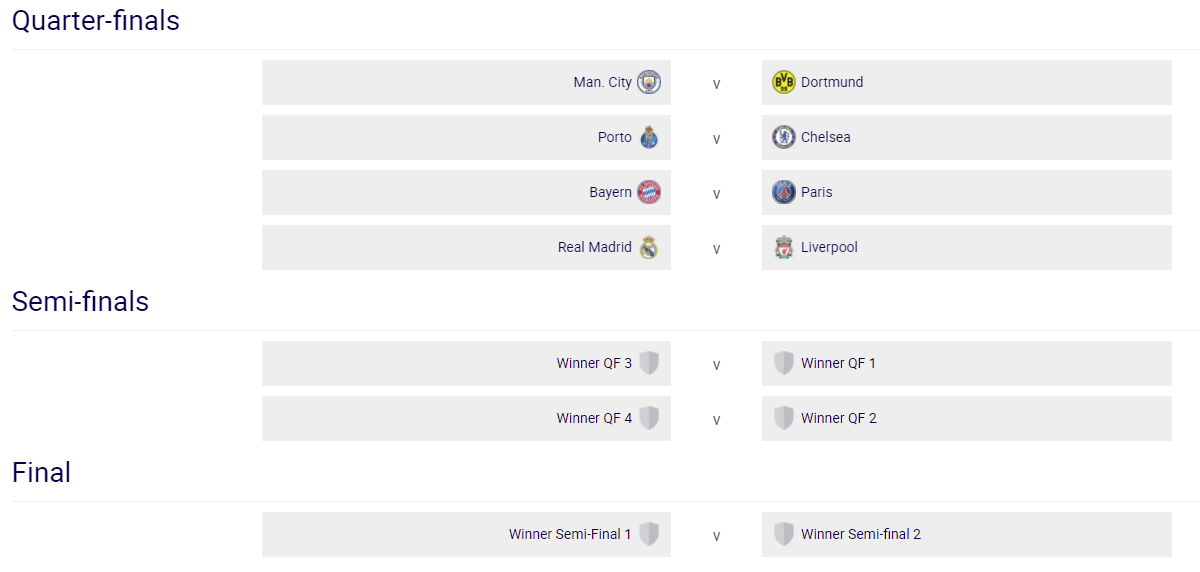The height and width of the screenshot is (572, 1200).
Task: Click the Final section heading
Action: coord(41,473)
